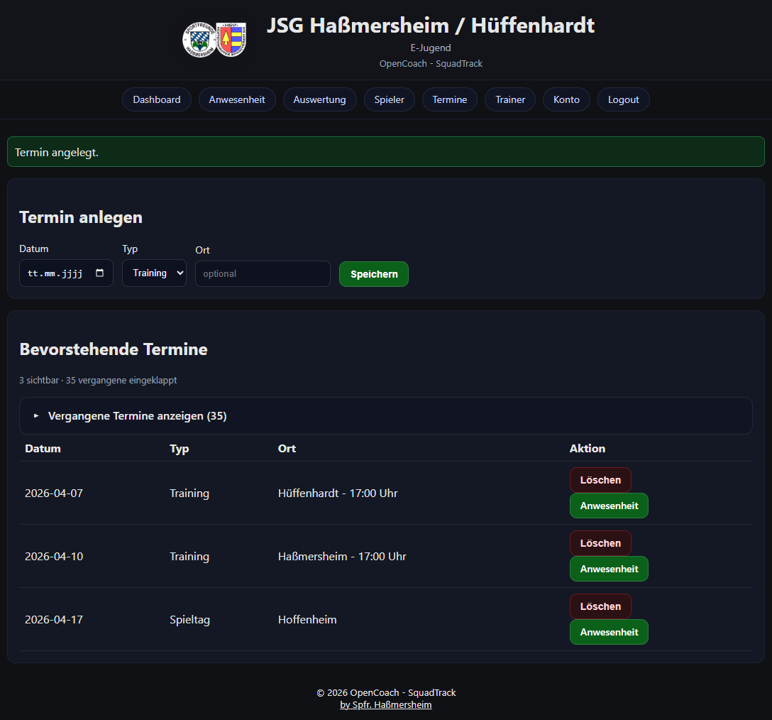This screenshot has height=720, width=772.
Task: Click the Typ column header in the table
Action: coord(179,449)
